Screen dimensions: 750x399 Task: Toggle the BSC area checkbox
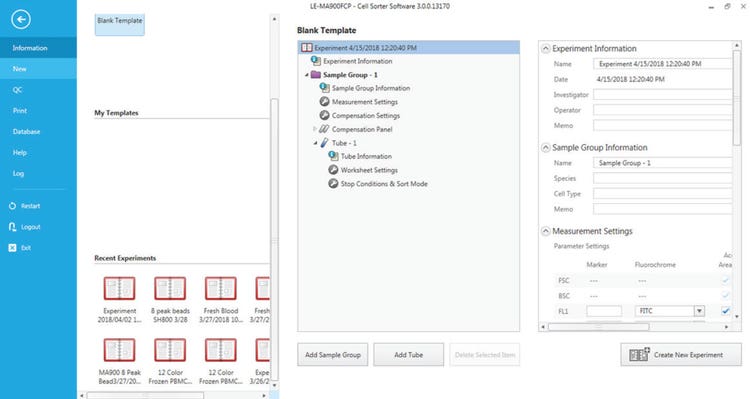(725, 296)
